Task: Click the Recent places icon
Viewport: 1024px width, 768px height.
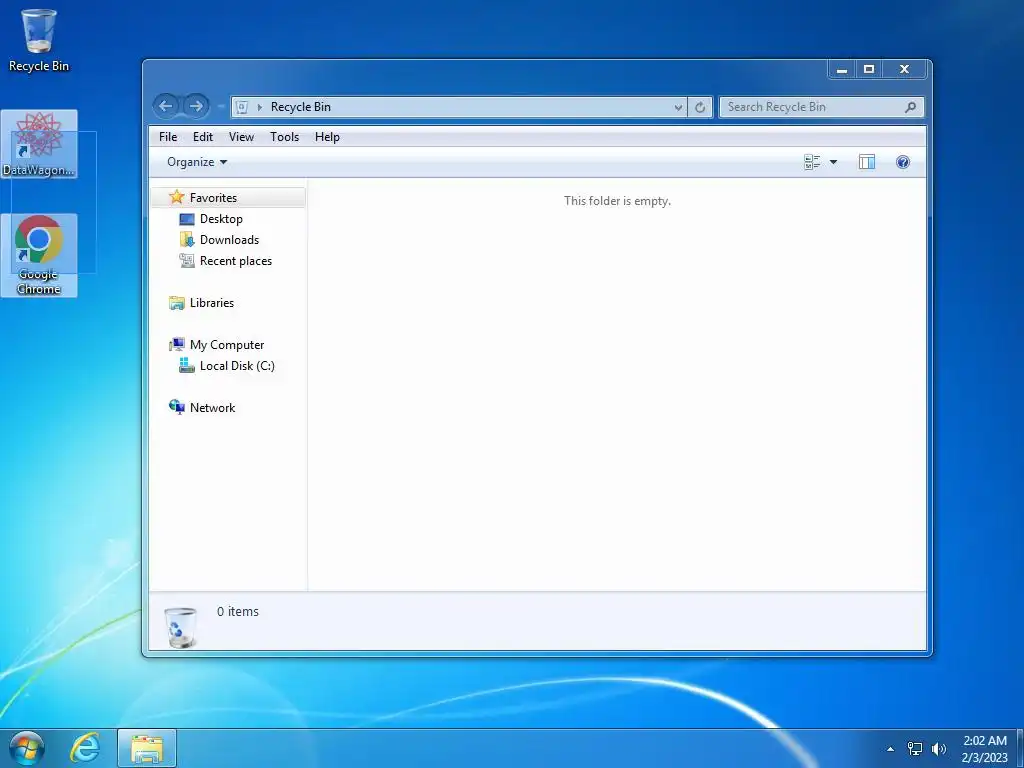Action: click(187, 261)
